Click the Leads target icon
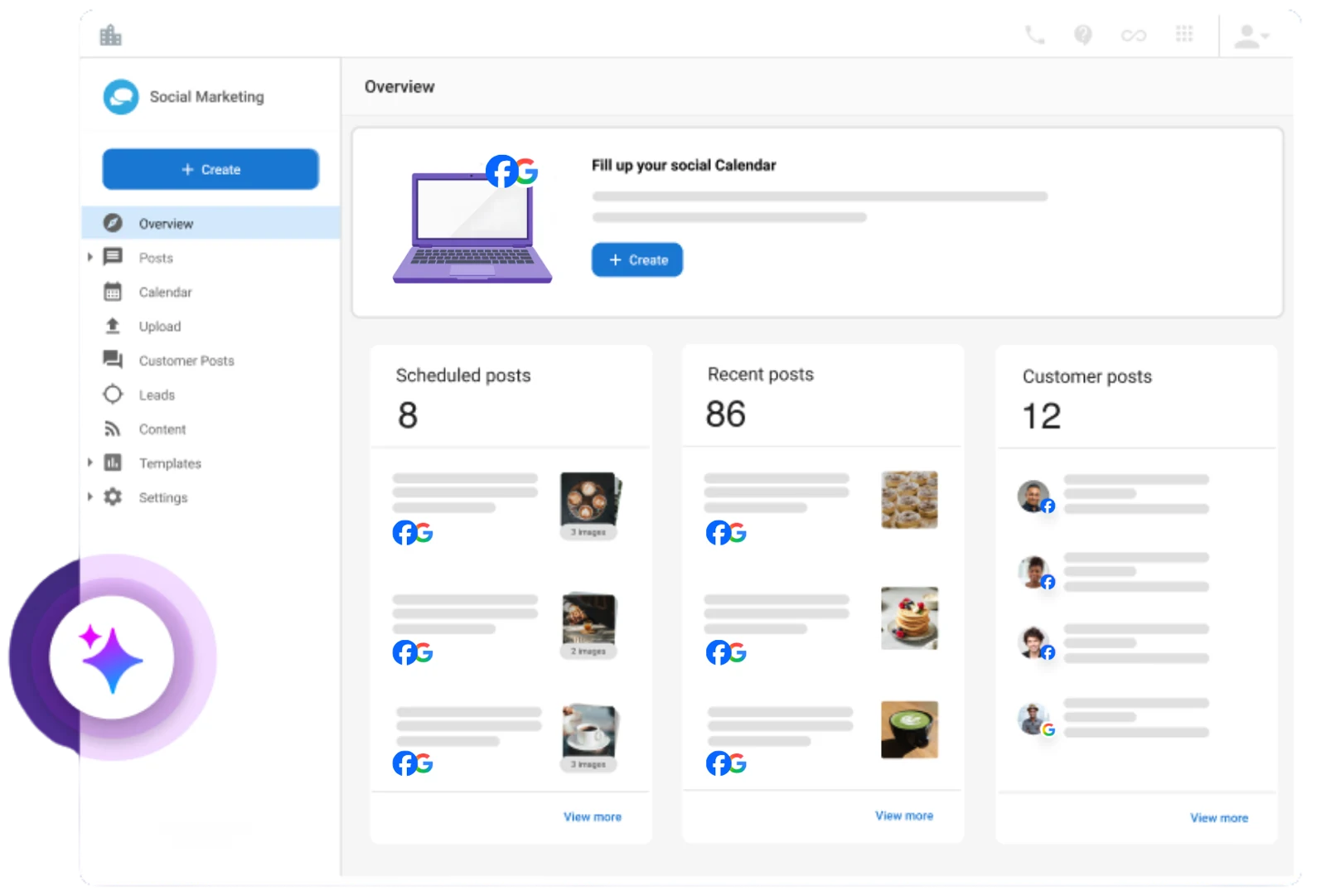1326x896 pixels. pyautogui.click(x=113, y=395)
